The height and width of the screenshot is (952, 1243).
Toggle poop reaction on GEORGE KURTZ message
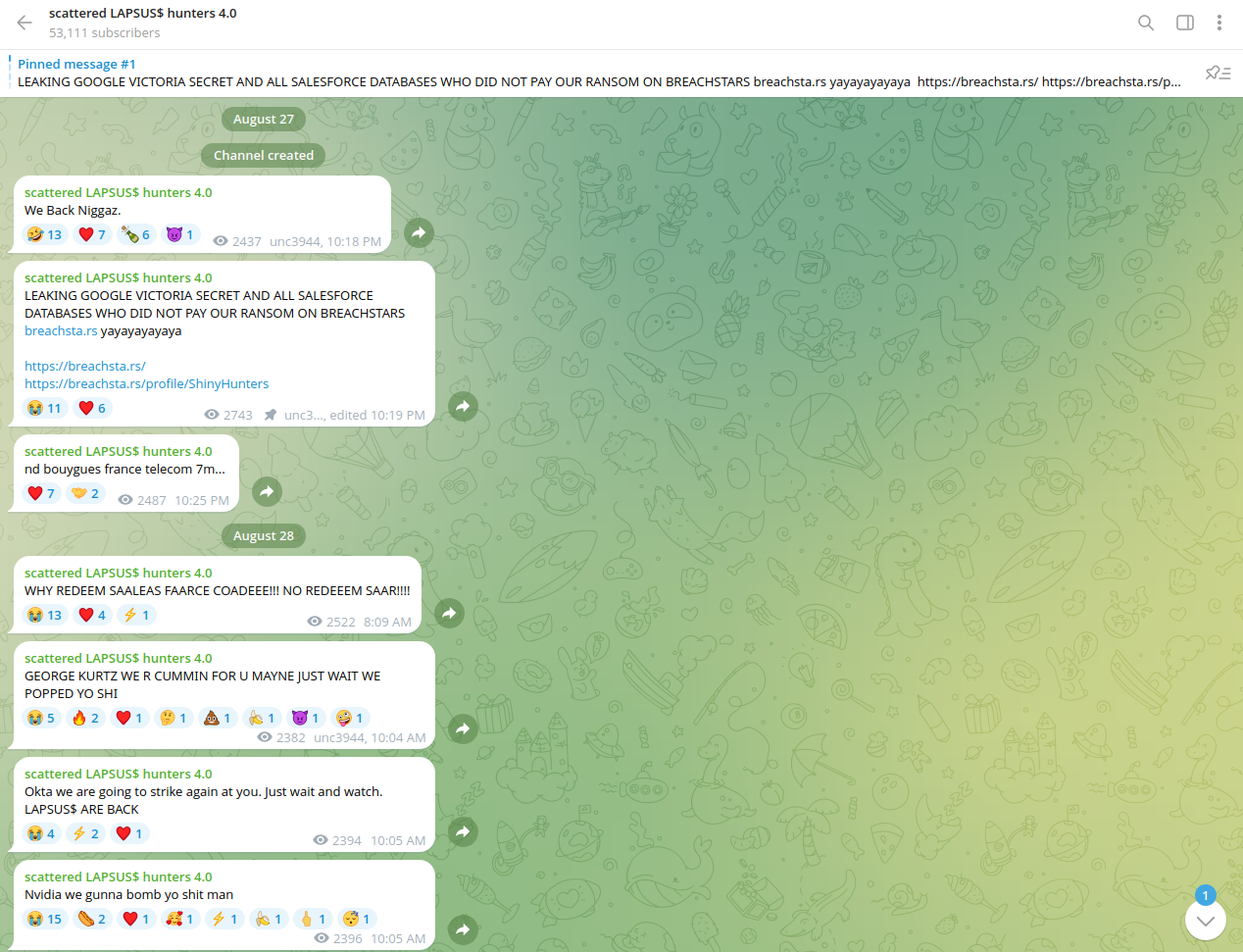point(218,718)
